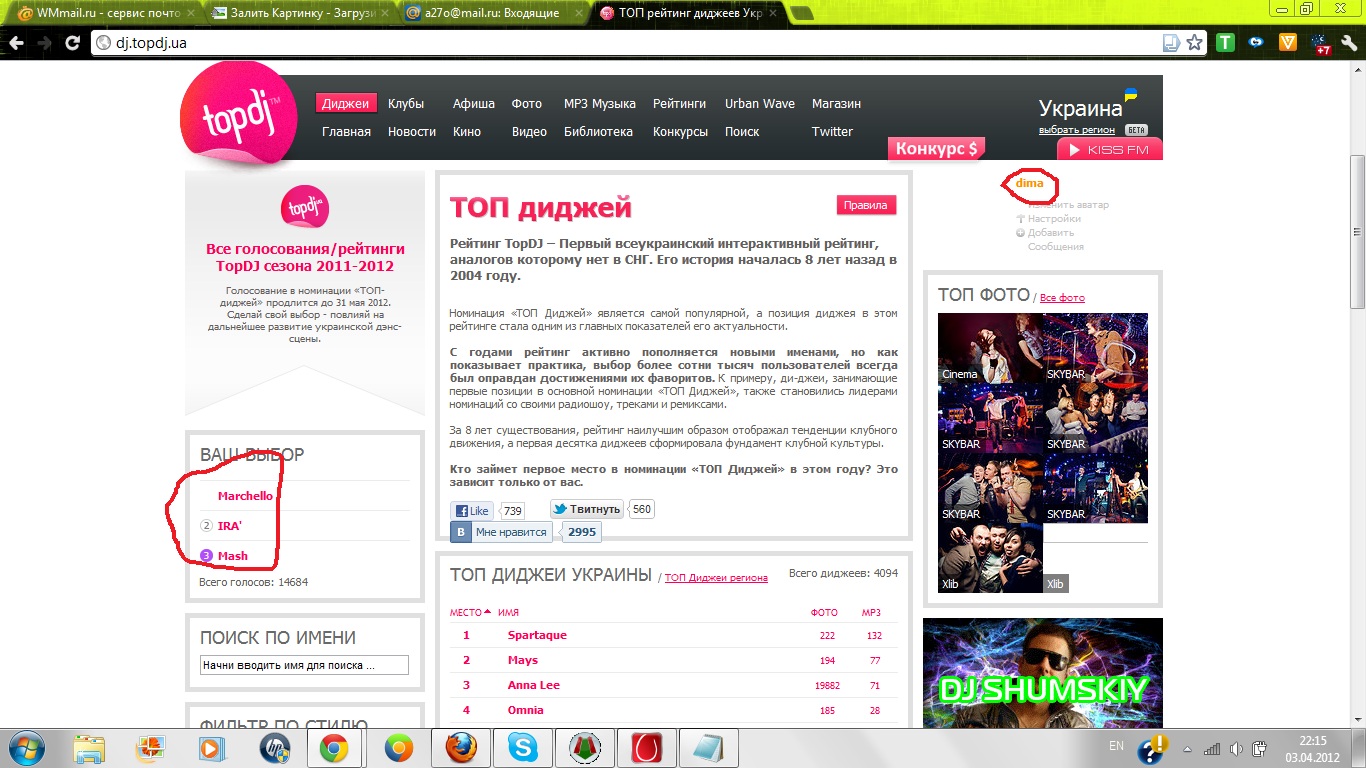Viewport: 1366px width, 768px height.
Task: Open the dima profile link
Action: click(1029, 183)
